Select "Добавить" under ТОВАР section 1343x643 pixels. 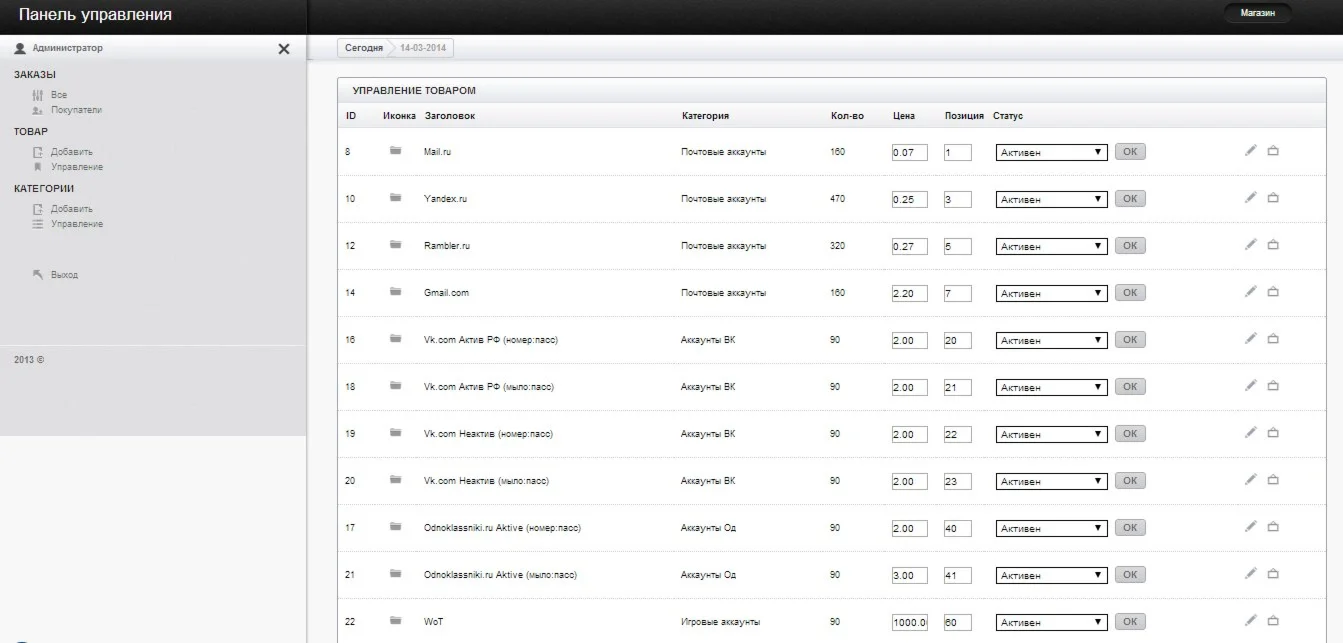pos(71,152)
